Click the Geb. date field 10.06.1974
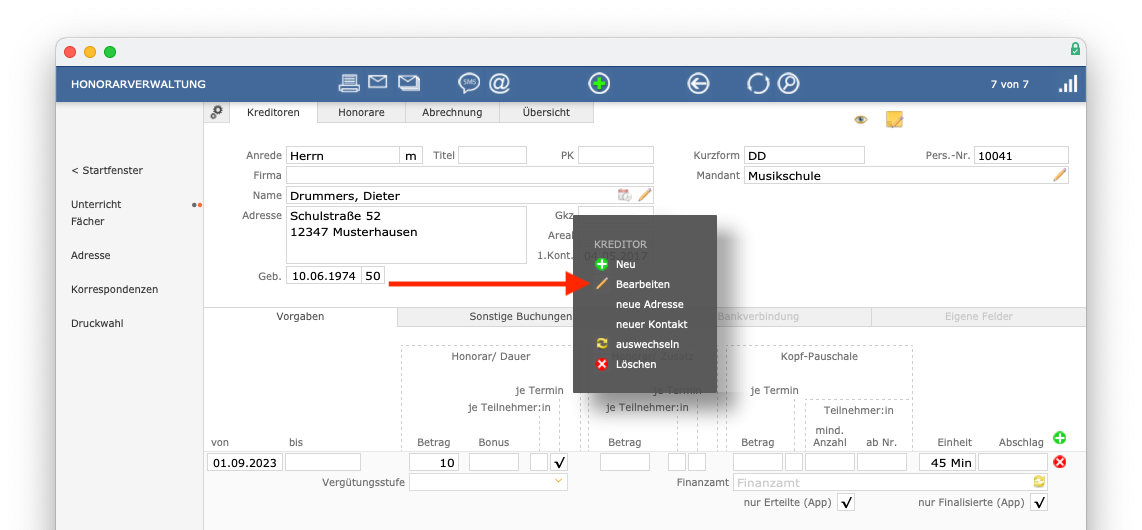This screenshot has width=1142, height=530. pyautogui.click(x=324, y=277)
